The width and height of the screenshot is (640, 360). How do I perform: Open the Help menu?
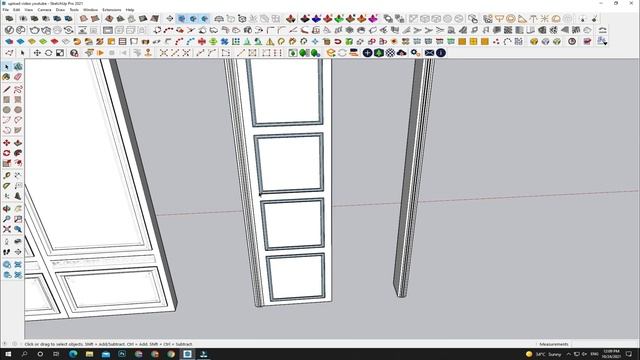[130, 10]
